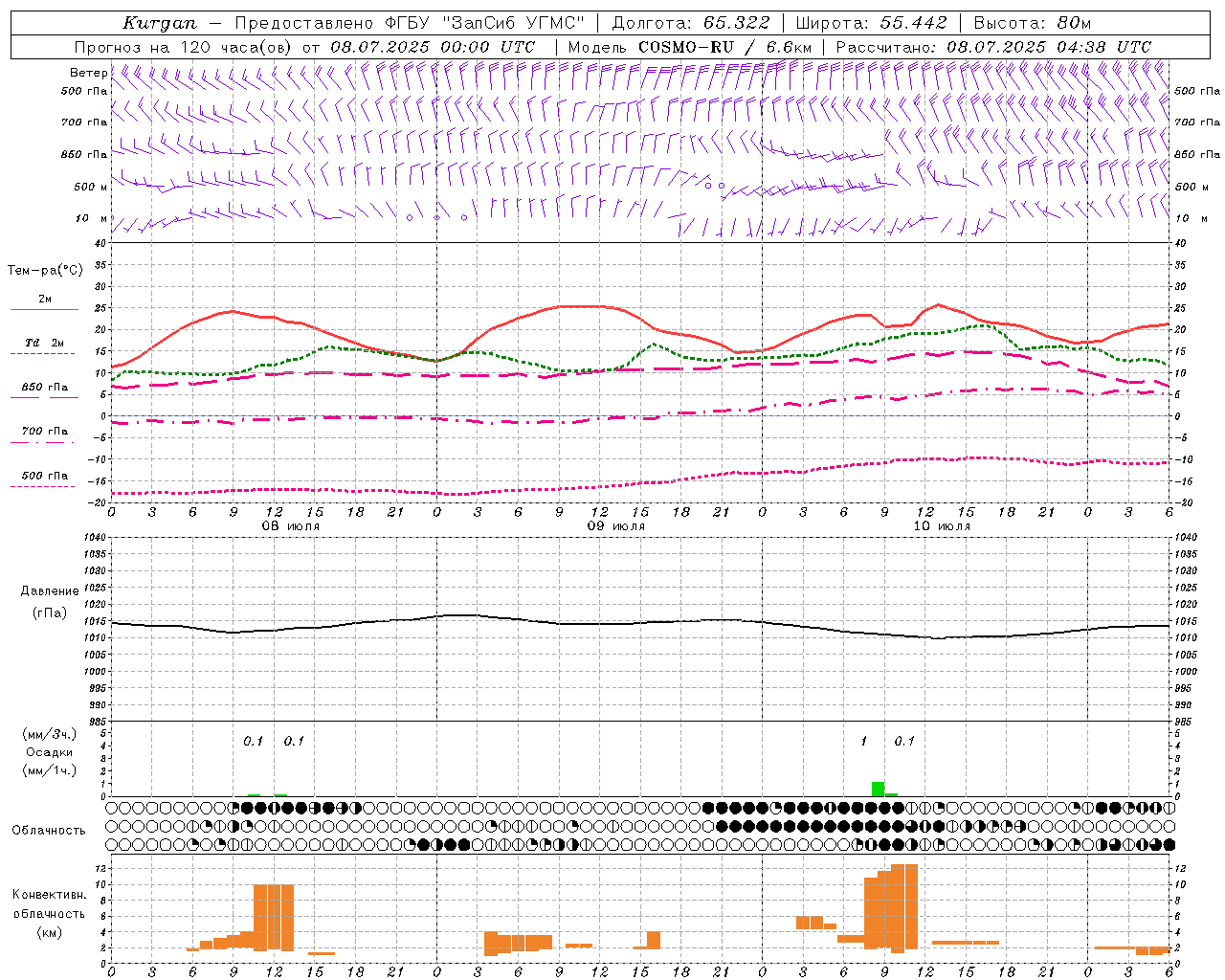Click the Ветер wind panel label

88,73
